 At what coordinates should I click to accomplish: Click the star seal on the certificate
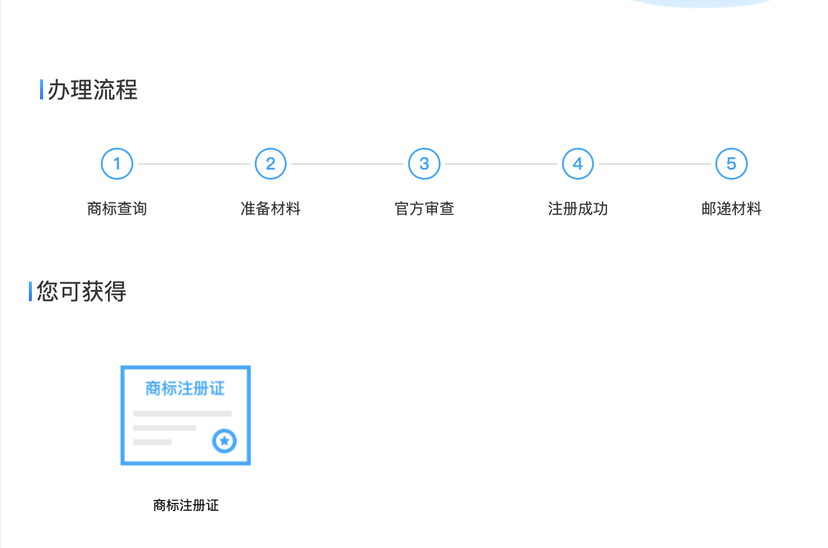pyautogui.click(x=225, y=440)
